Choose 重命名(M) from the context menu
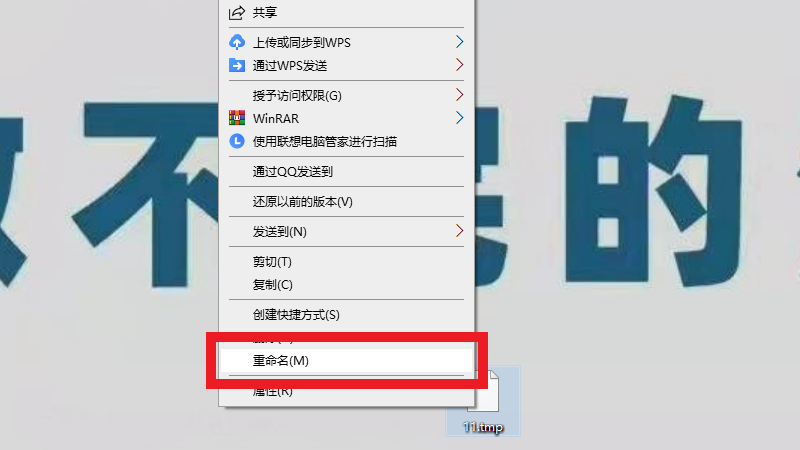 [x=346, y=361]
